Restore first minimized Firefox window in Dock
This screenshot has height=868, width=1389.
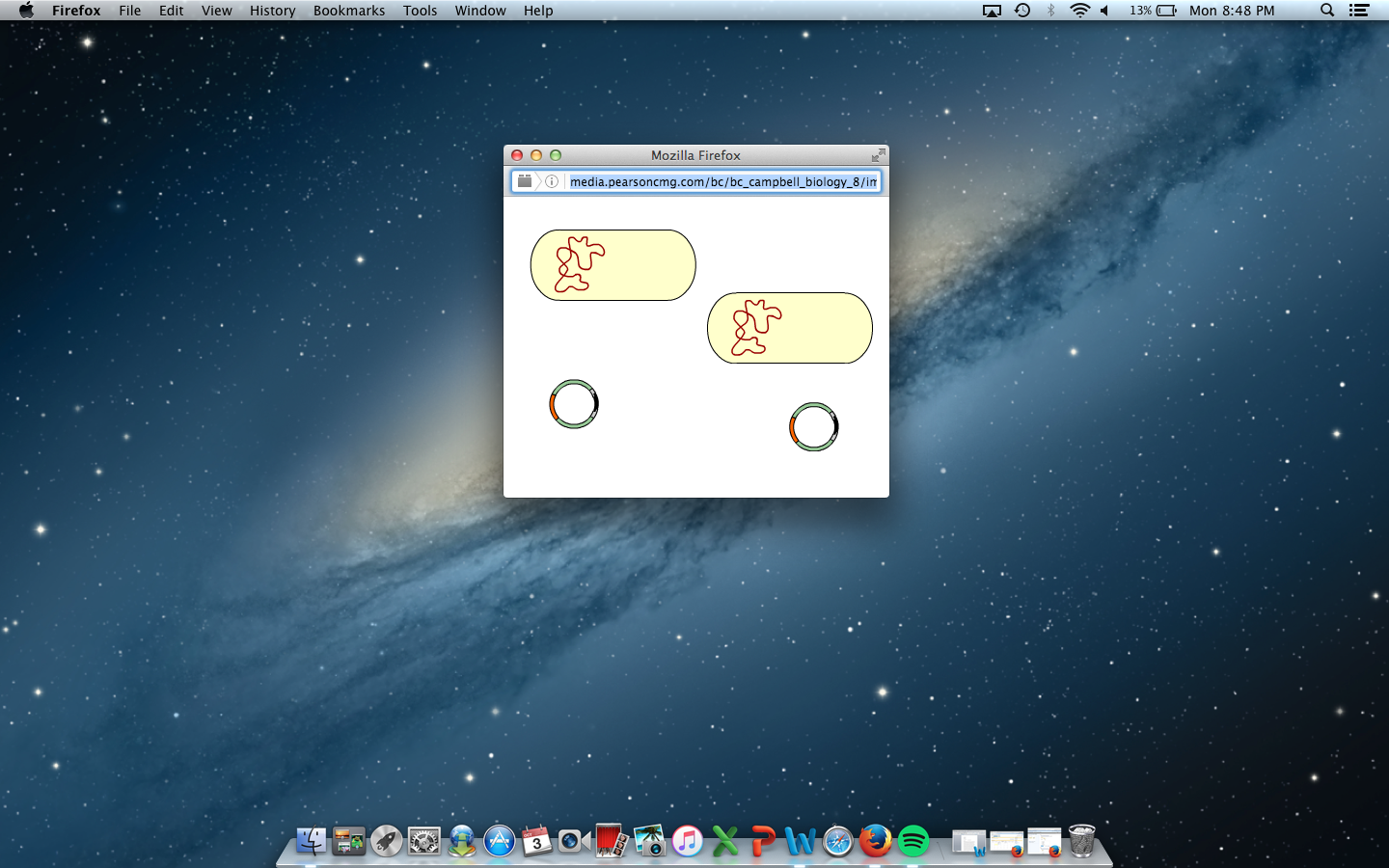(x=1007, y=843)
